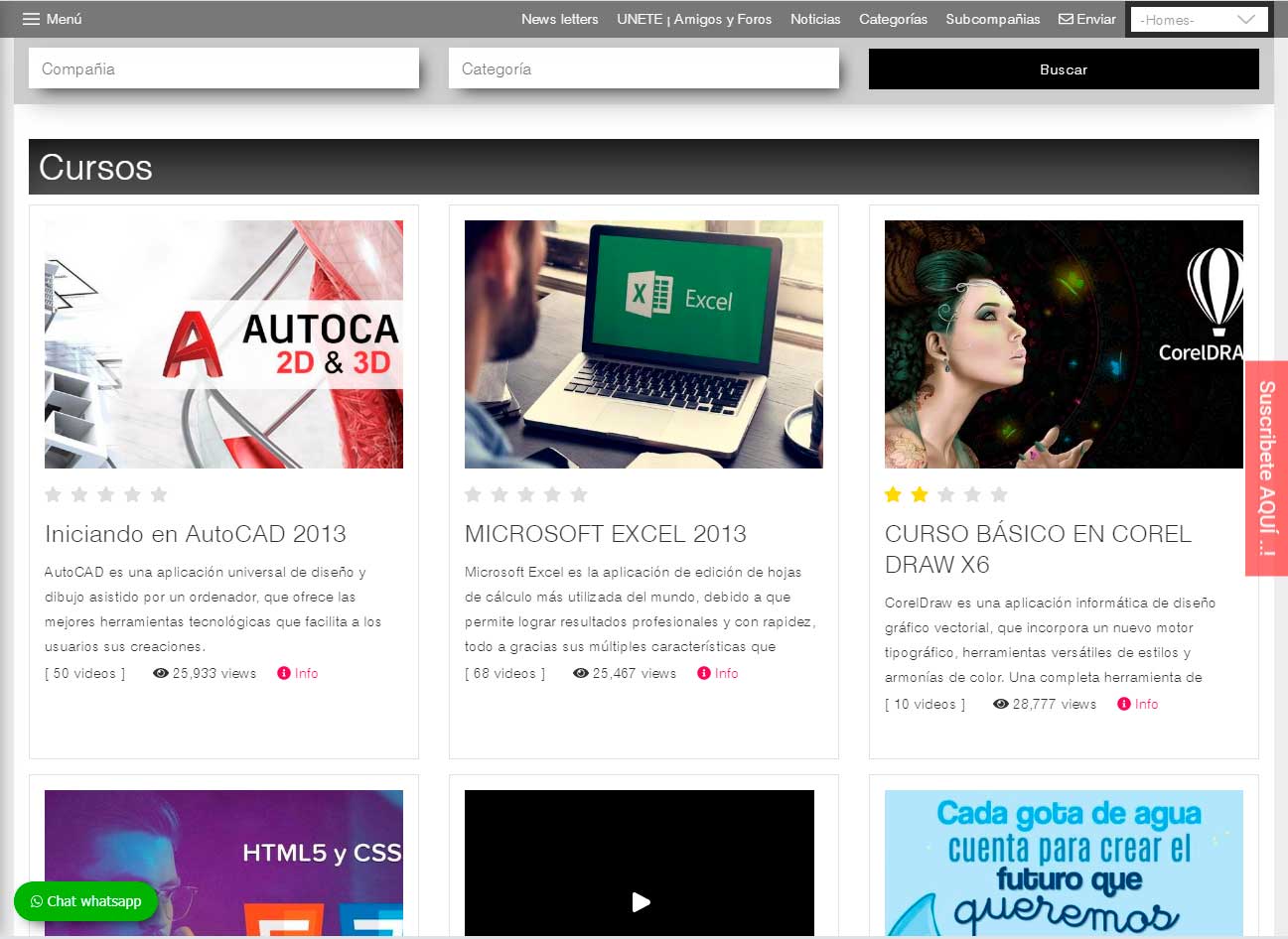Open the hamburger Menú icon

click(x=31, y=19)
